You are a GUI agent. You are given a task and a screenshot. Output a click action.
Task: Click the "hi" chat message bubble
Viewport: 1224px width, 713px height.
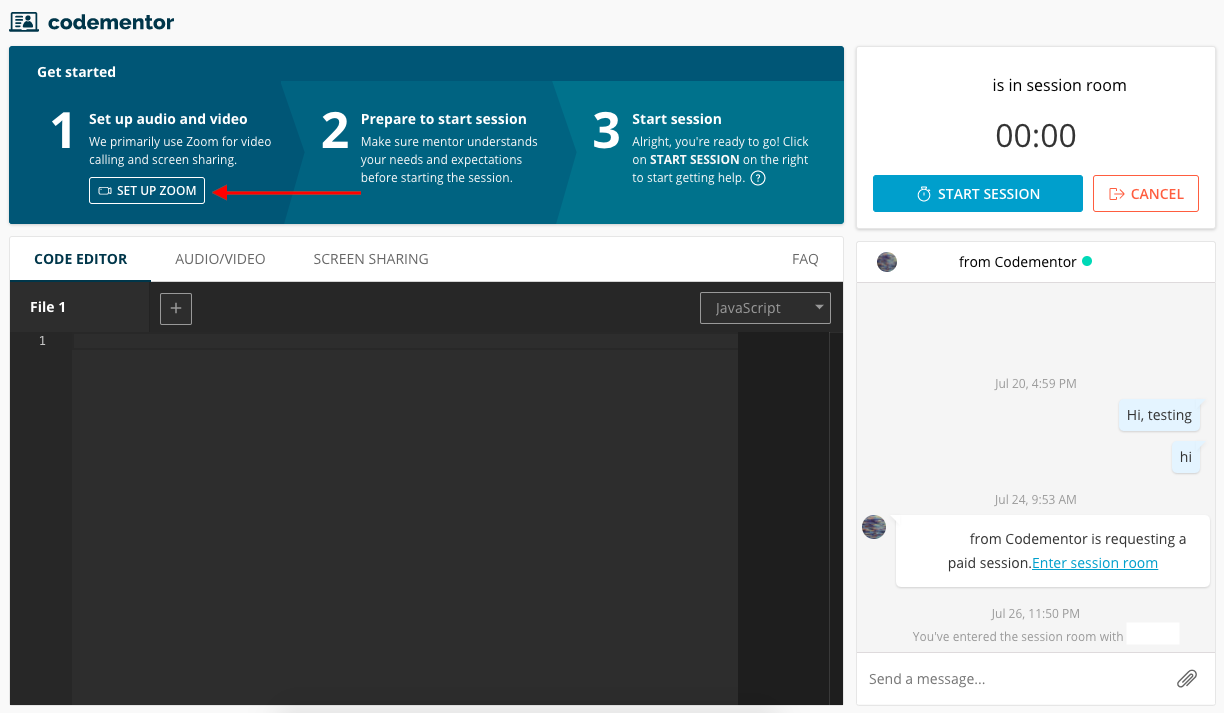[x=1186, y=457]
